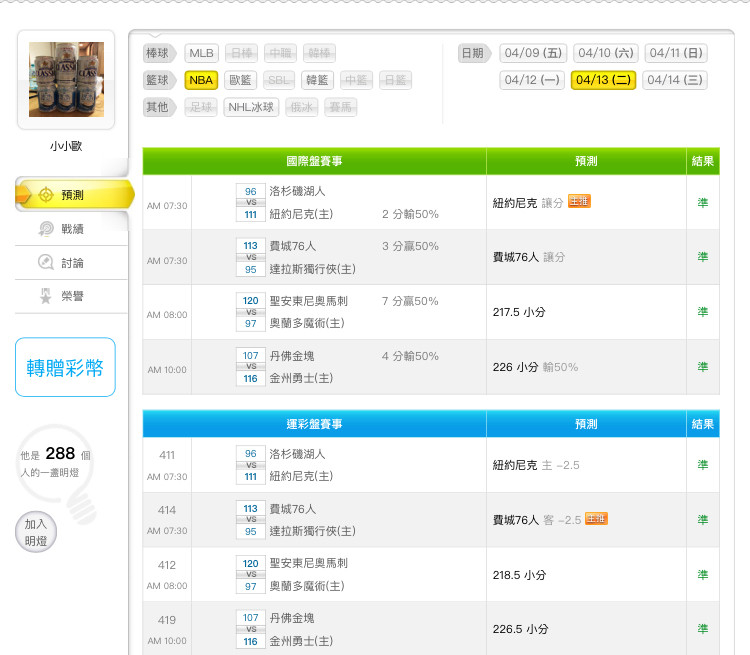Click the 準 result for 217.5 小分

coord(703,312)
